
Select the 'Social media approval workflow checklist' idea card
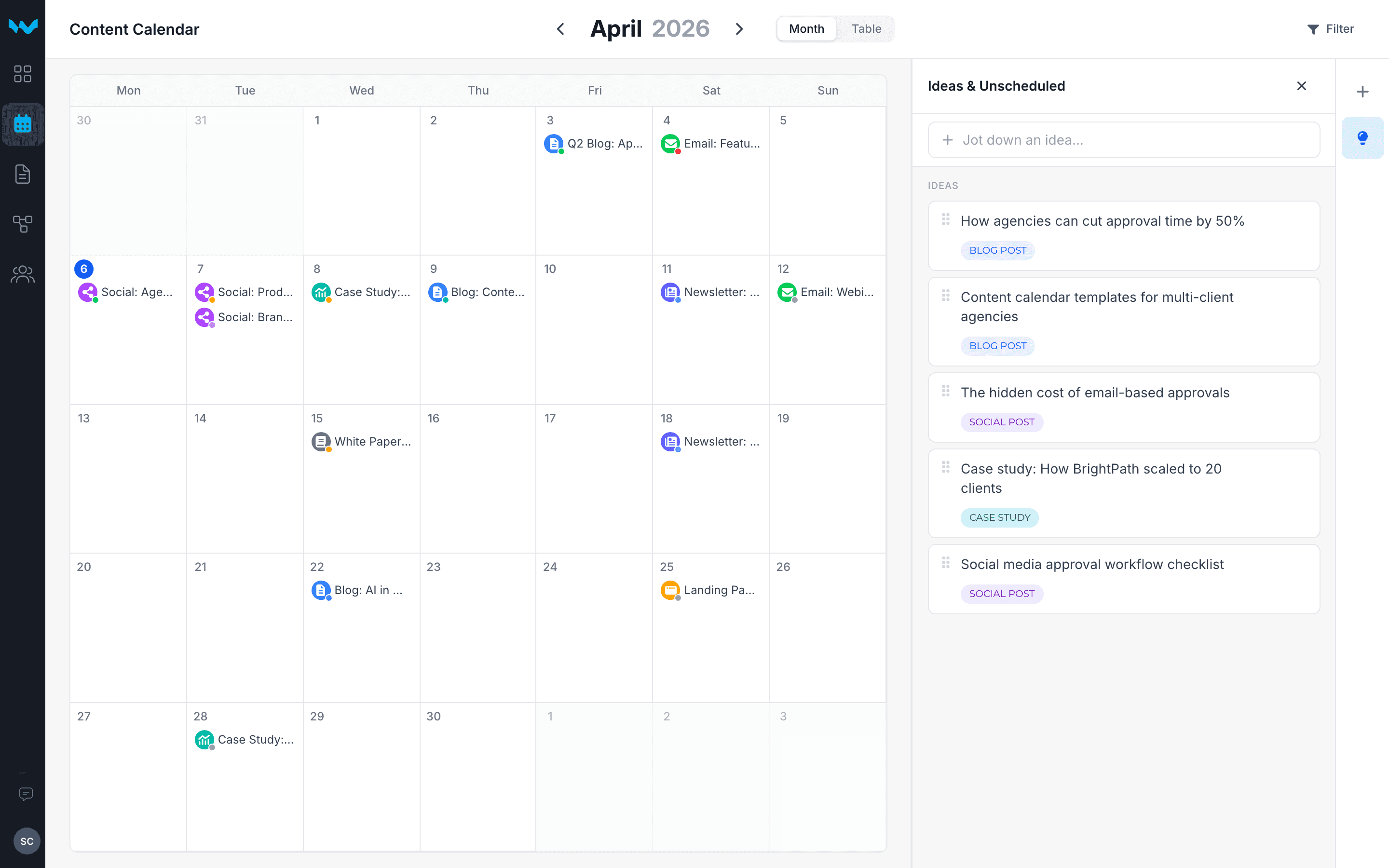[x=1124, y=579]
